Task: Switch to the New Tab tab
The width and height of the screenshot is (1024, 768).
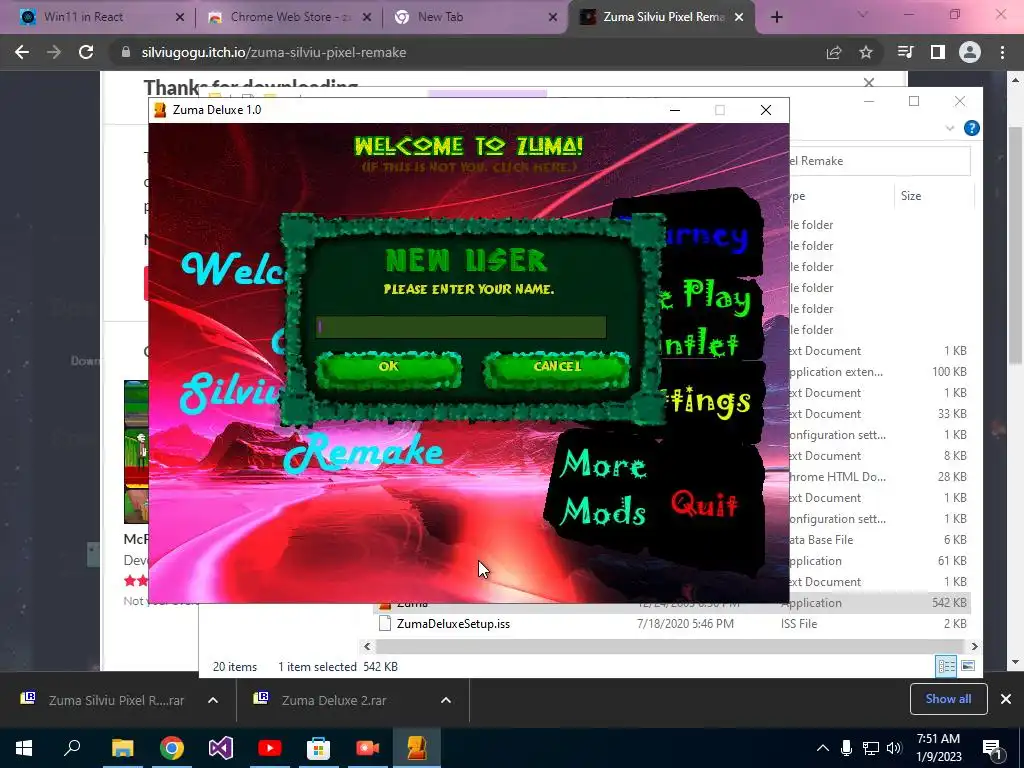Action: 440,17
